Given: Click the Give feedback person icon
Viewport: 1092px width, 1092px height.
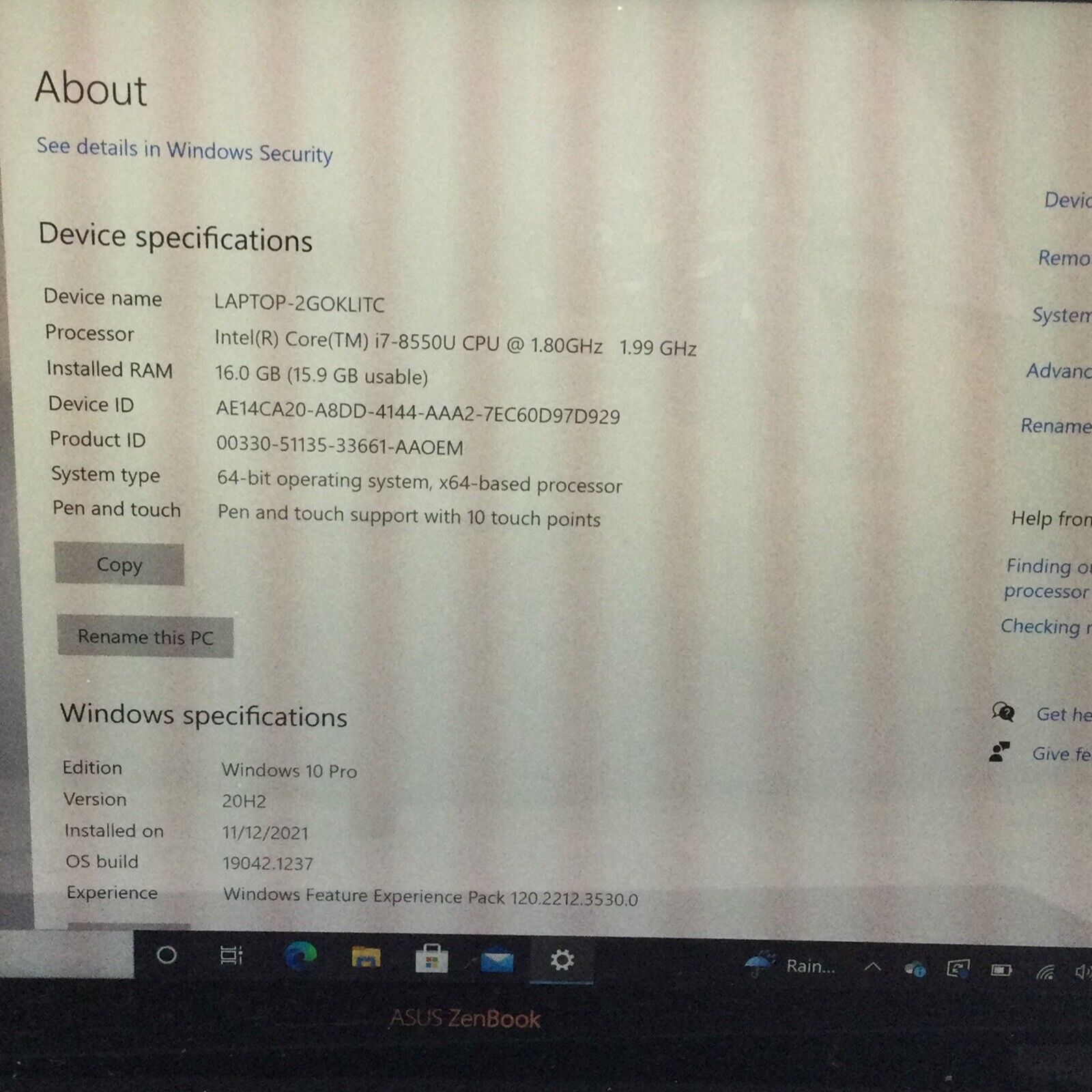Looking at the screenshot, I should 1000,752.
